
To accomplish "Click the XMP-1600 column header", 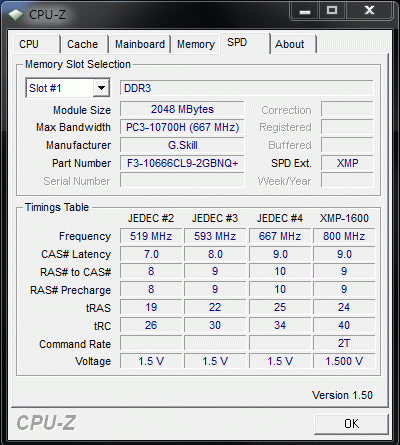I will click(344, 218).
